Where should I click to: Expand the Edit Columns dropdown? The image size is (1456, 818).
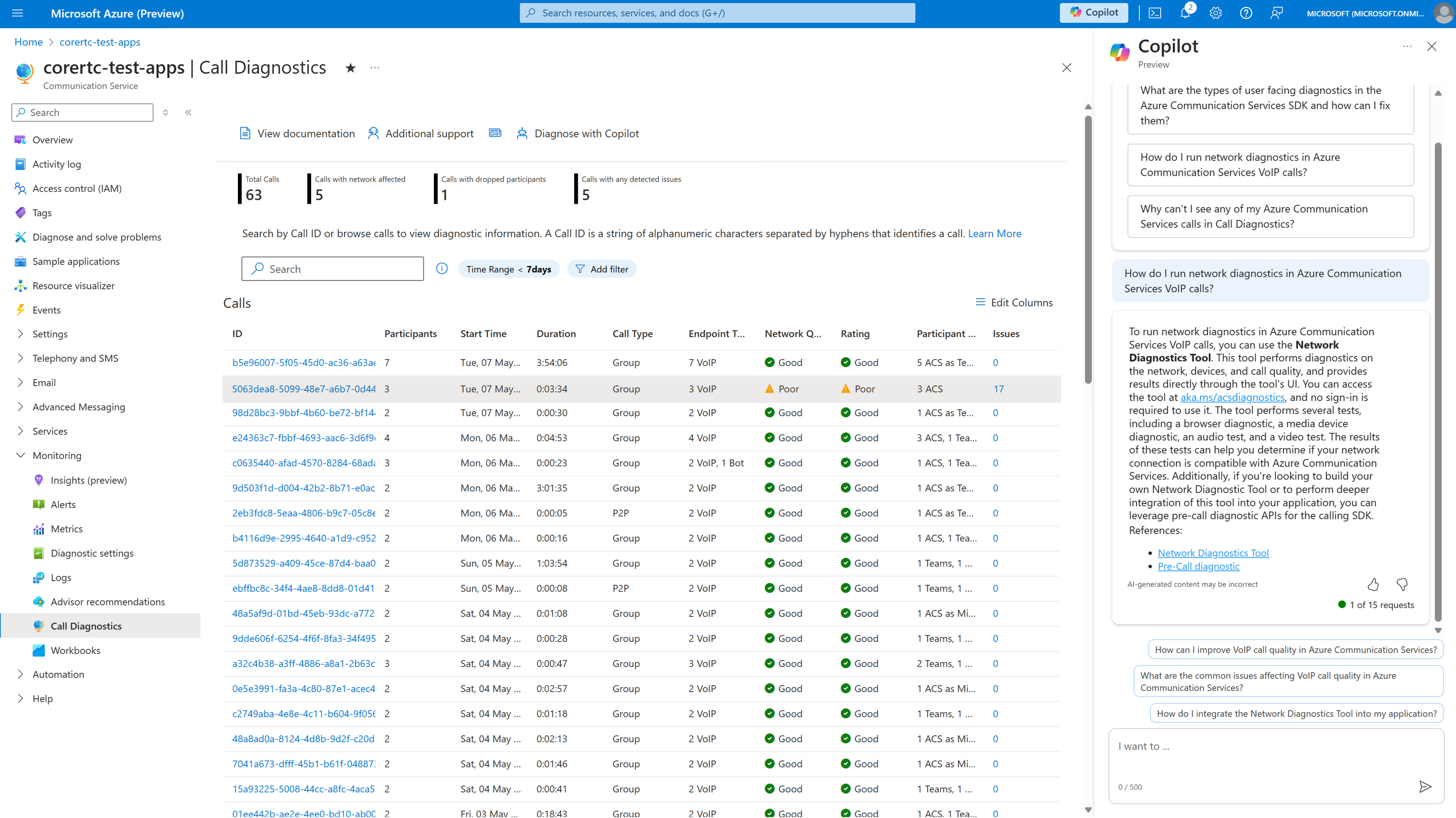1014,302
